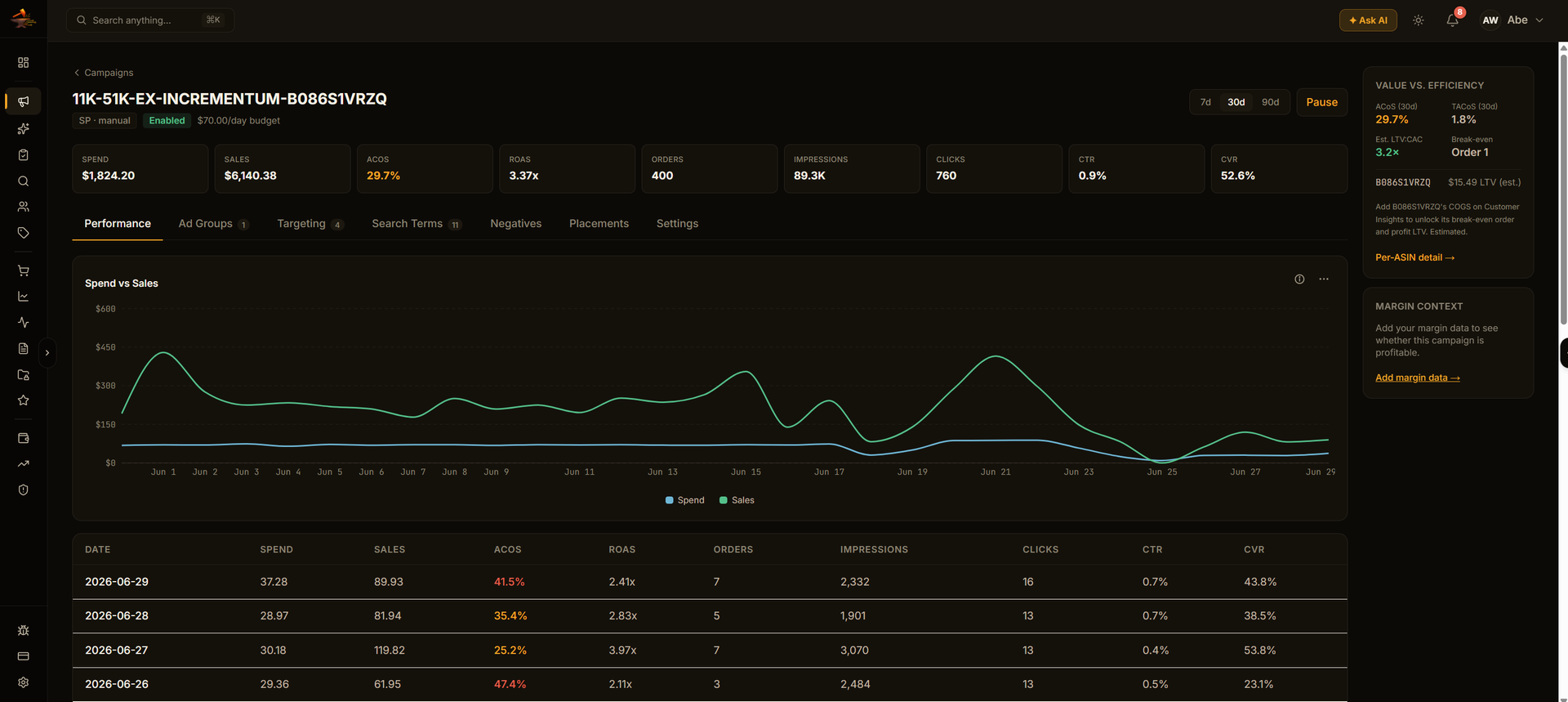The image size is (1568, 702).
Task: Switch to the Negatives tab
Action: 516,224
